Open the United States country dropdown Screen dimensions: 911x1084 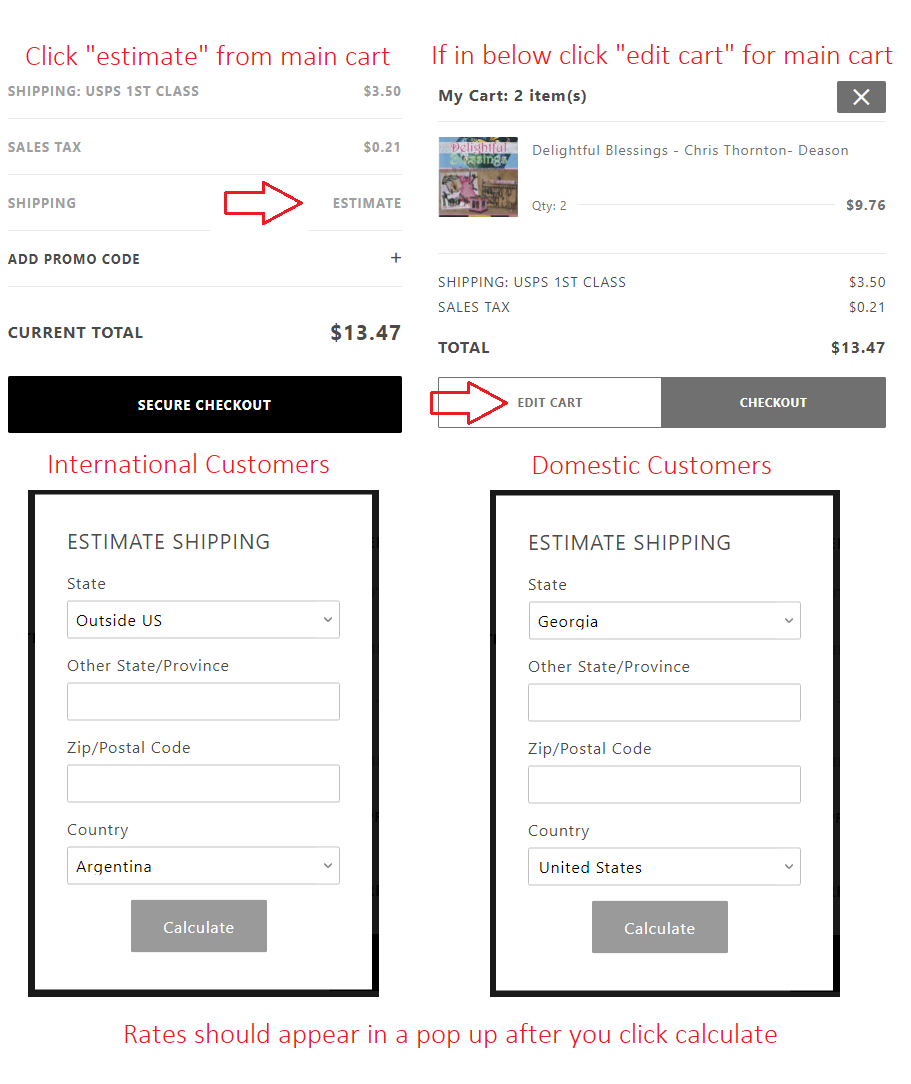(664, 867)
